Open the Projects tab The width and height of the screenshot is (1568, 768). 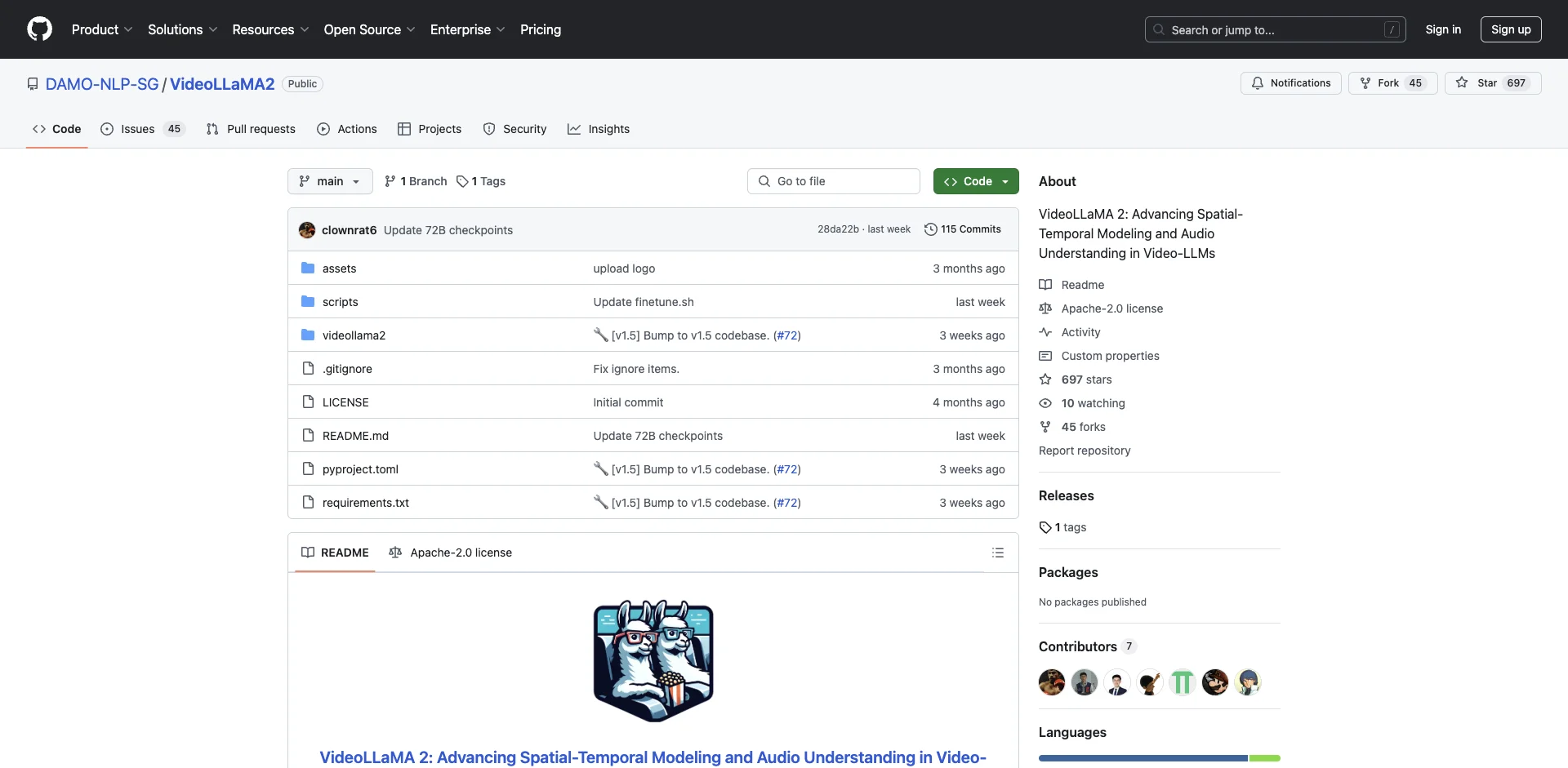pos(430,129)
